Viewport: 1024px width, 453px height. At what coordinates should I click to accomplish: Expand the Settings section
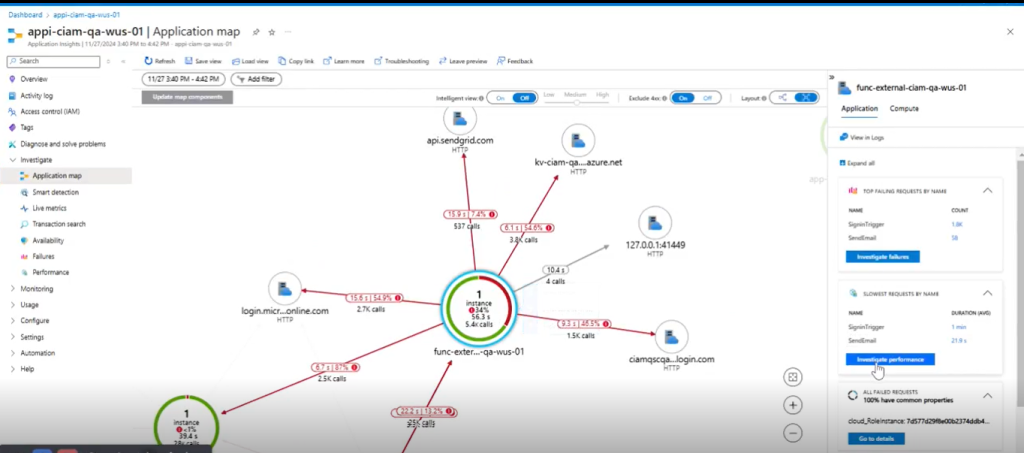(x=32, y=337)
